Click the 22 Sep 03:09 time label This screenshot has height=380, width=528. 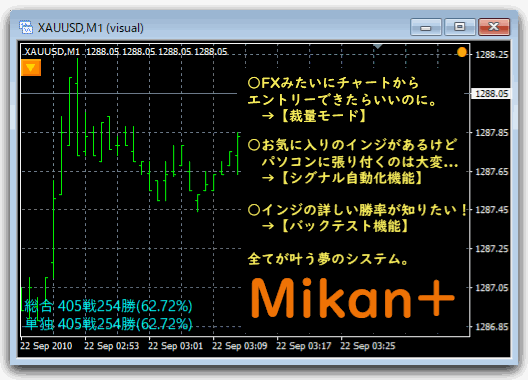click(240, 346)
